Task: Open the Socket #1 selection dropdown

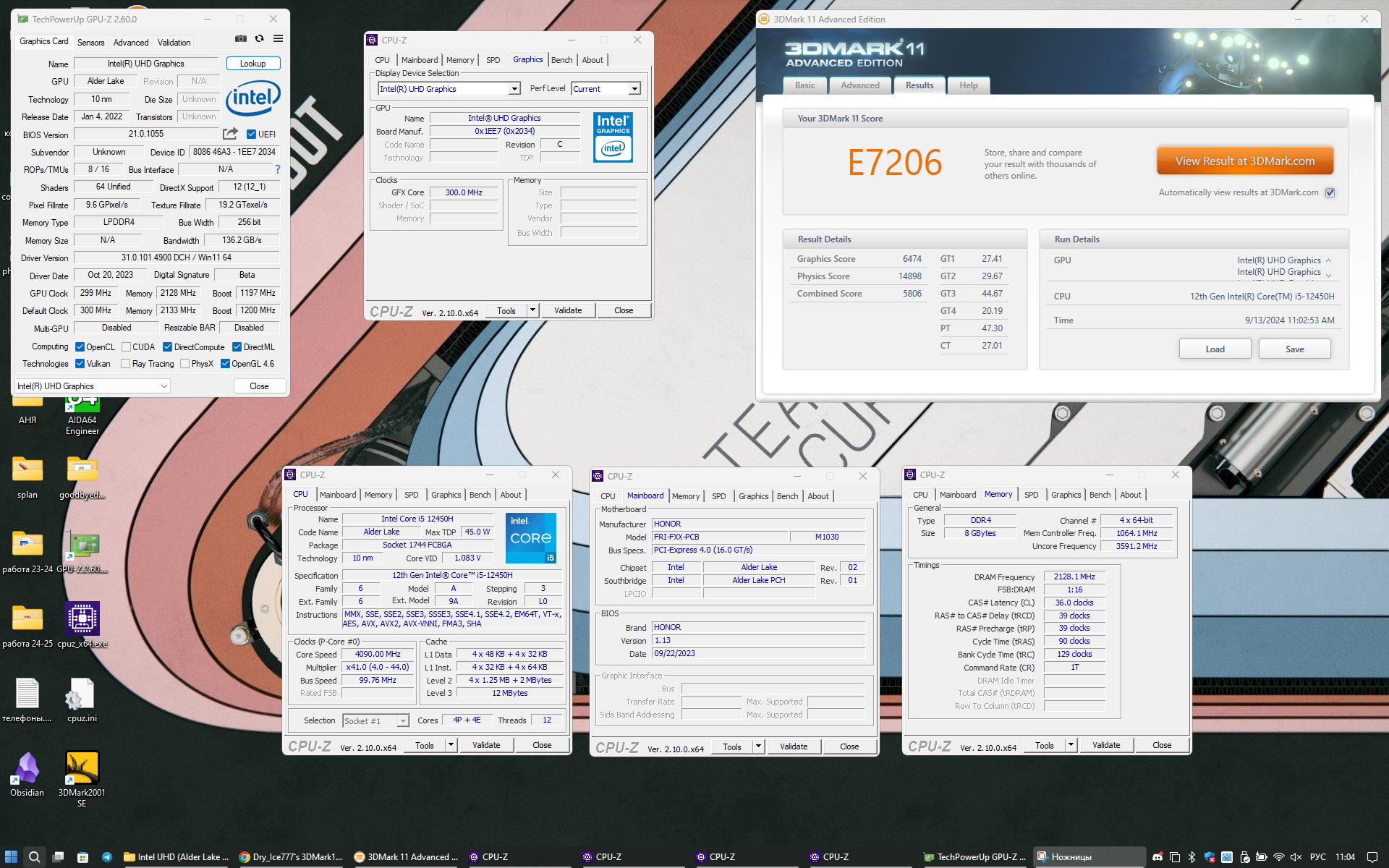Action: (376, 721)
